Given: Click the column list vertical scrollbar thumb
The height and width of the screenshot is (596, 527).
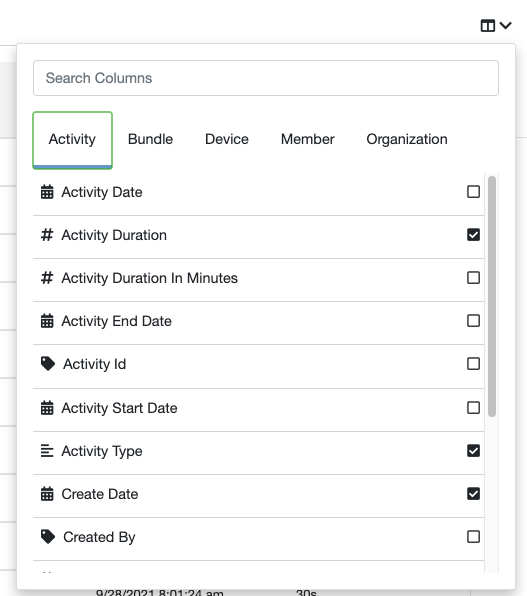Looking at the screenshot, I should [x=492, y=296].
